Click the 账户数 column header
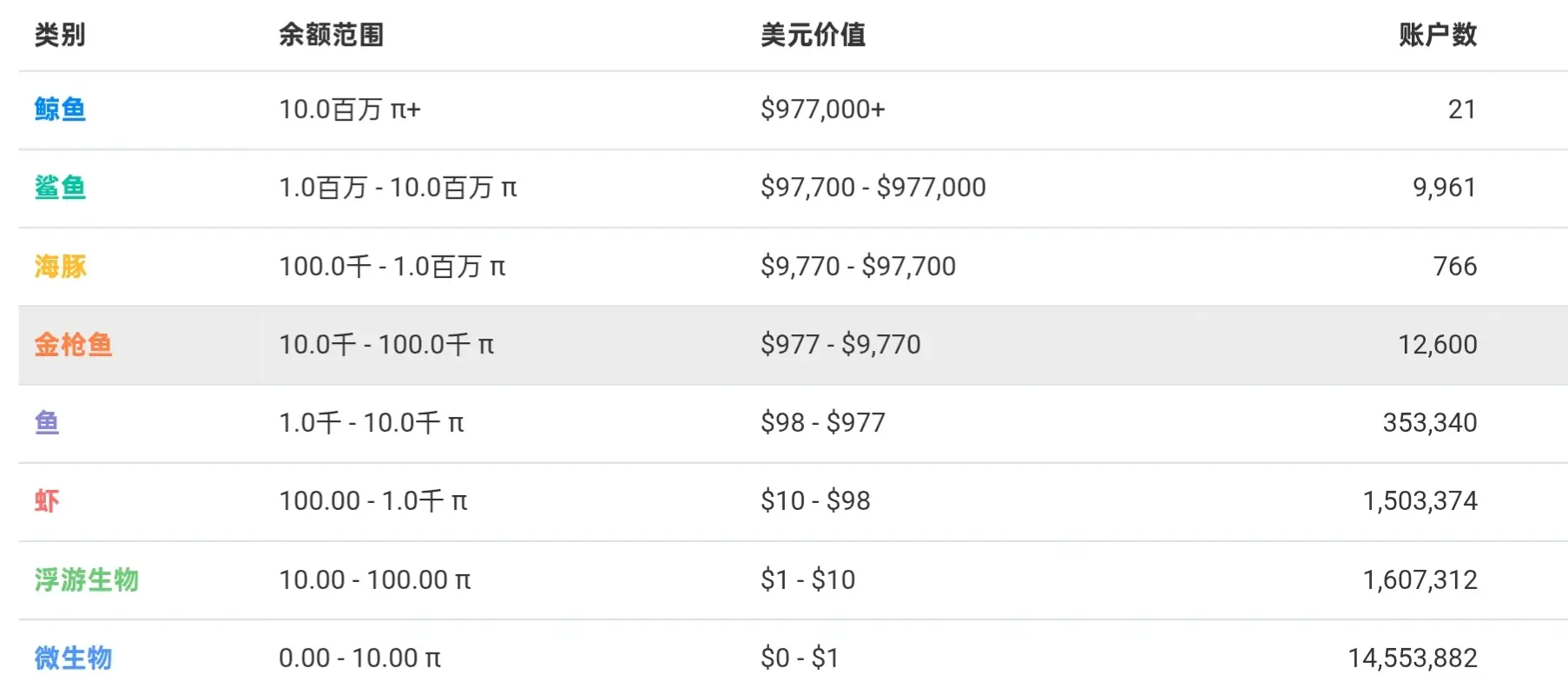The image size is (1568, 688). (x=1438, y=35)
